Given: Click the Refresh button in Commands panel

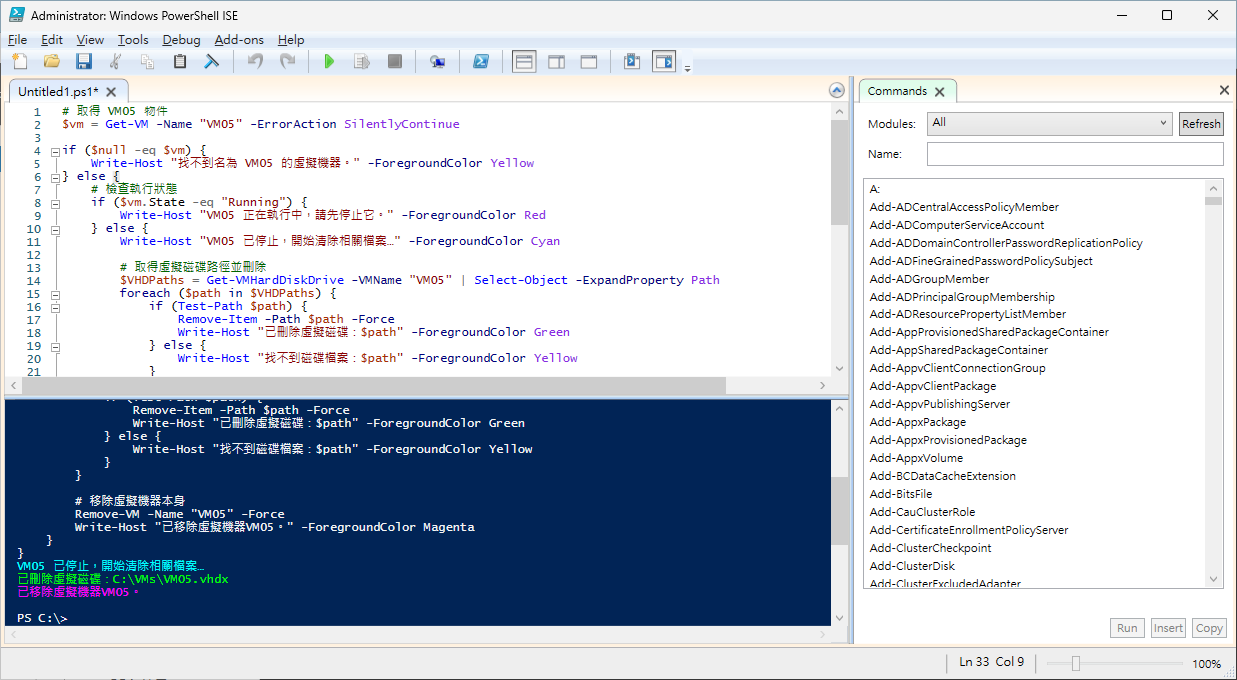Looking at the screenshot, I should click(x=1201, y=124).
